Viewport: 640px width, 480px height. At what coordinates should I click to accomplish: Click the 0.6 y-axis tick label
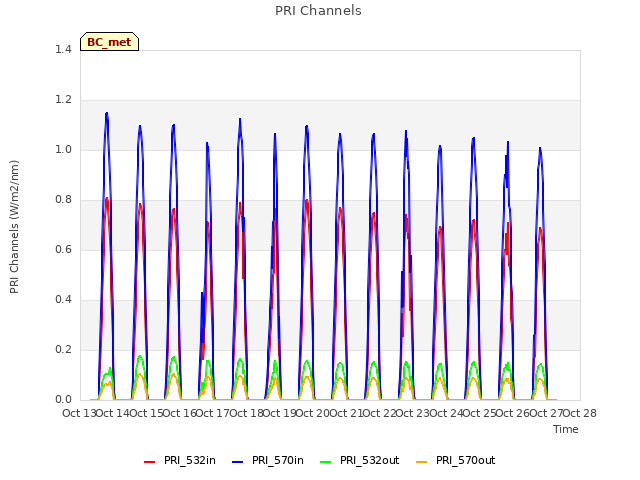[63, 250]
